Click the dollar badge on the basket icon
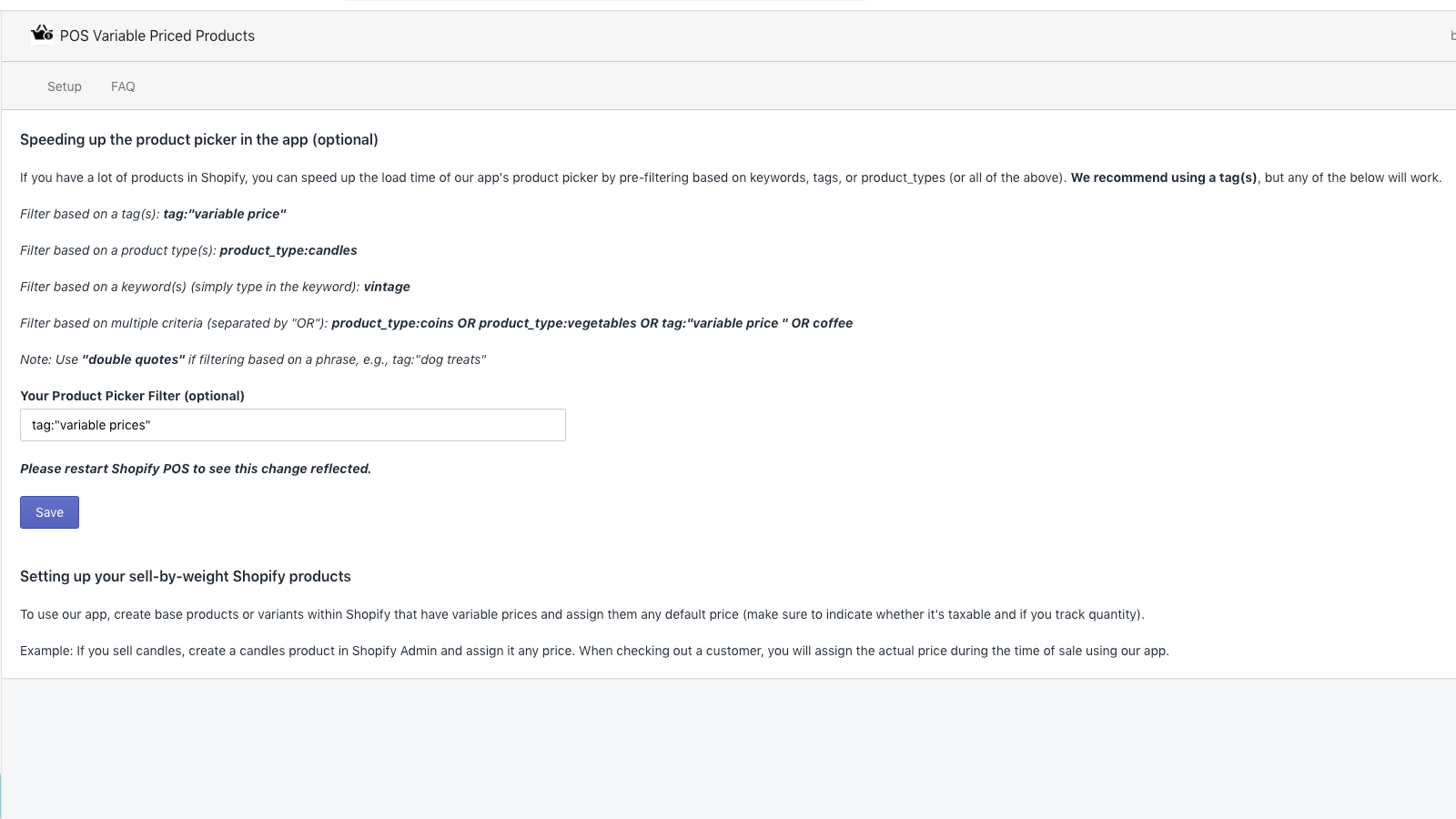The image size is (1456, 819). coord(46,37)
